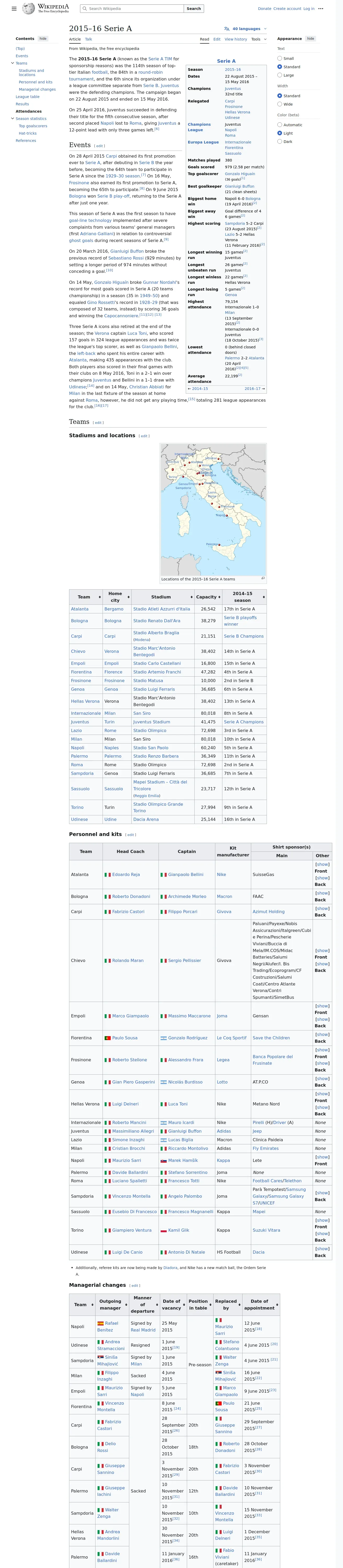343x1568 pixels.
Task: Click the Wikipedia globe logo
Action: (x=29, y=9)
